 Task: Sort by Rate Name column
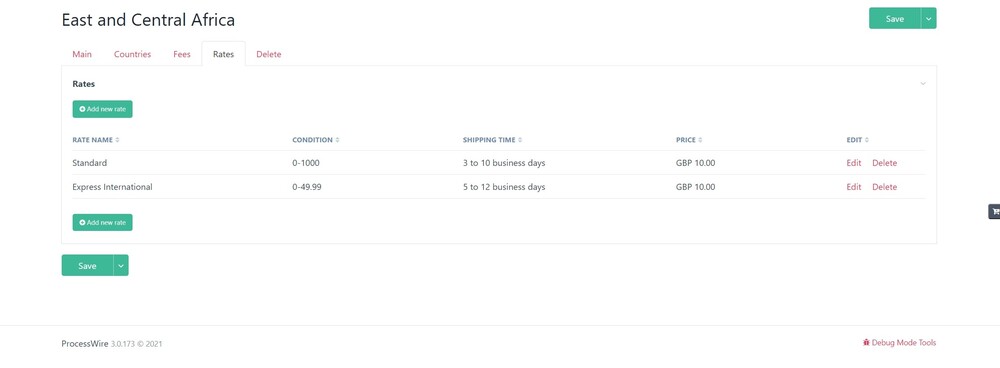tap(96, 140)
